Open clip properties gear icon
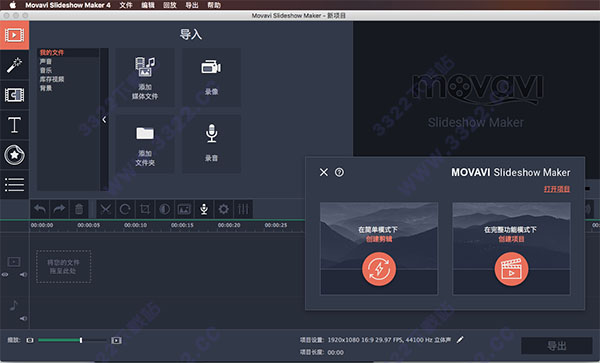This screenshot has width=600, height=363. [223, 209]
